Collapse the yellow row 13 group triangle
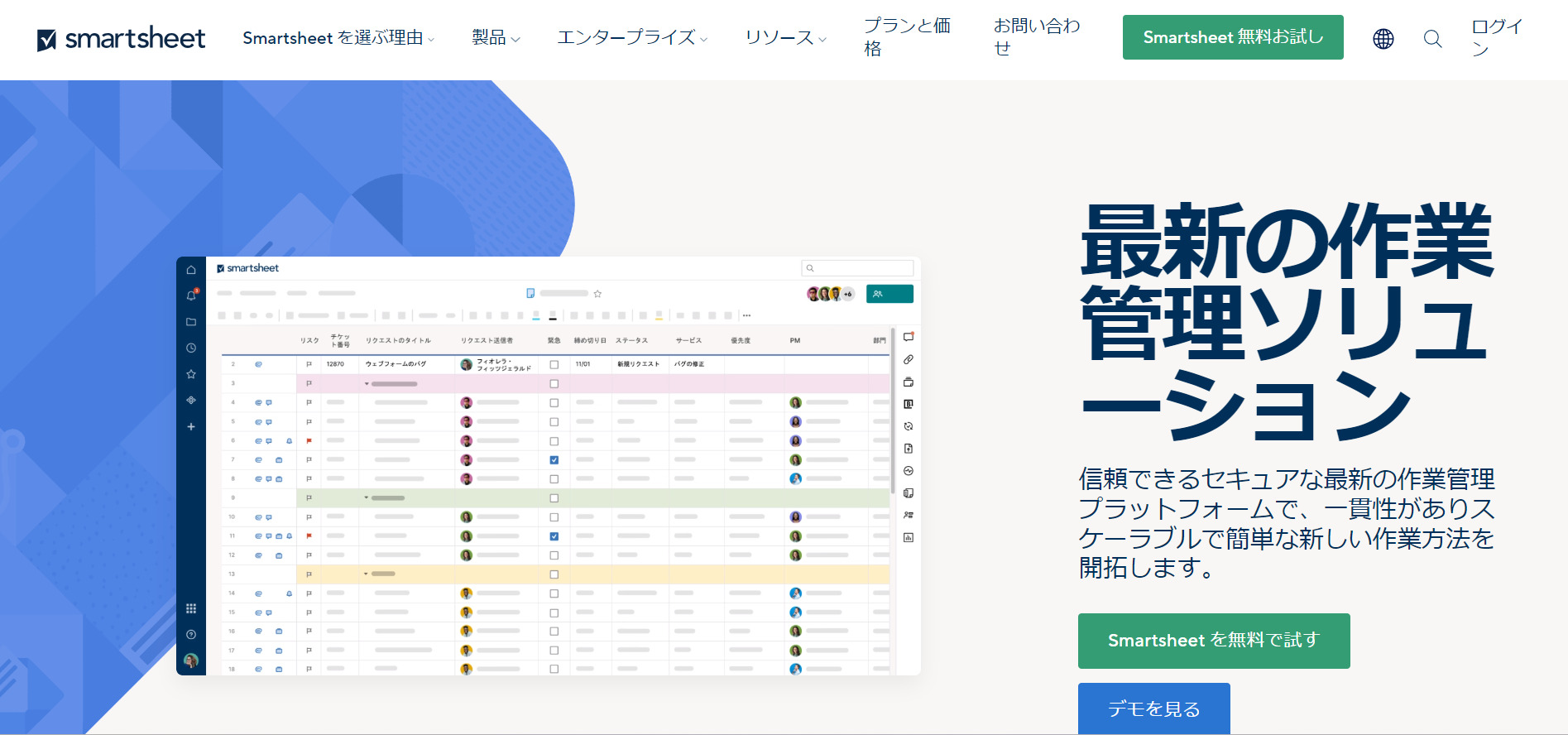Screen dimensions: 1568x735 [367, 574]
